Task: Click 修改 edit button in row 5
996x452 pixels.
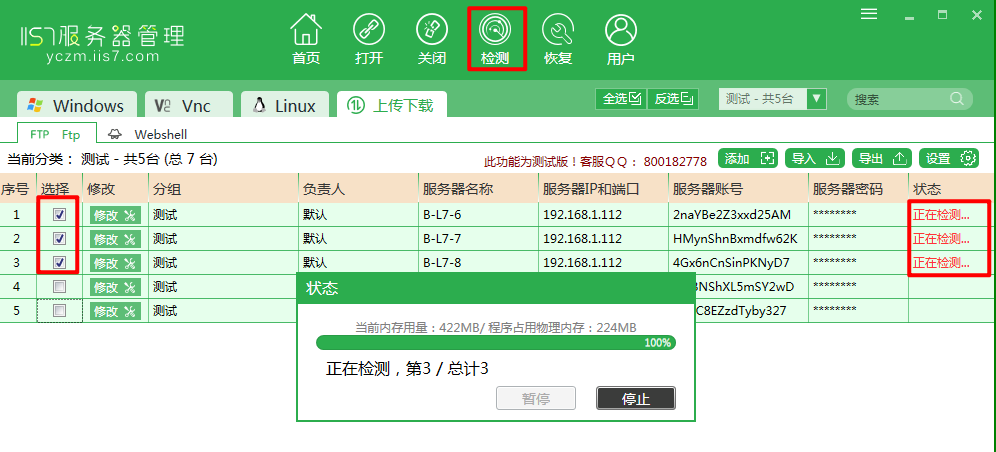Action: [115, 312]
